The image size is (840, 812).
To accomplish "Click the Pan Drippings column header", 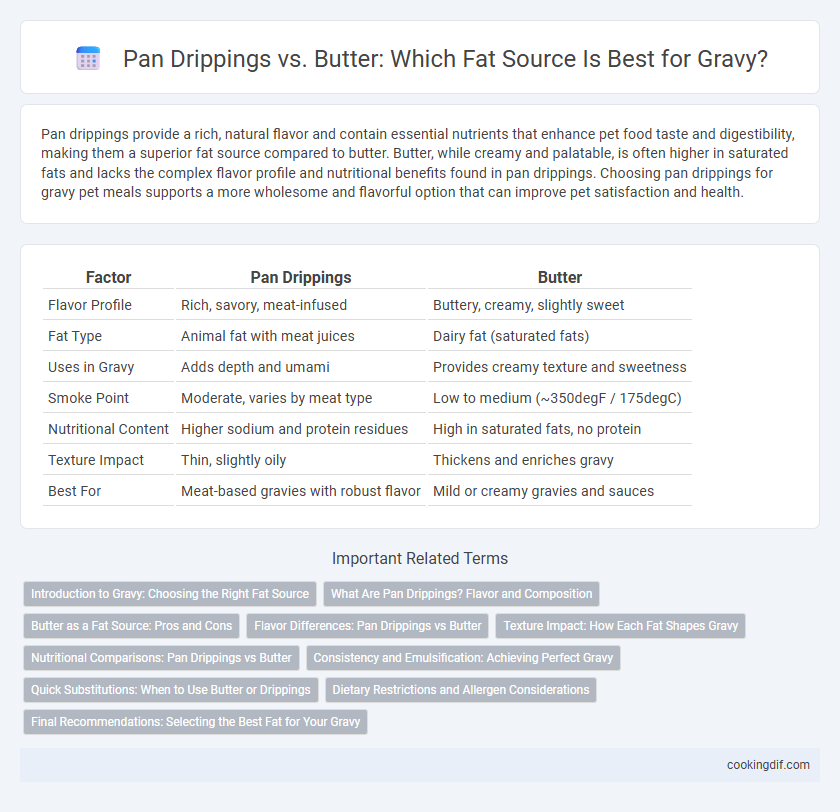I will click(x=301, y=277).
